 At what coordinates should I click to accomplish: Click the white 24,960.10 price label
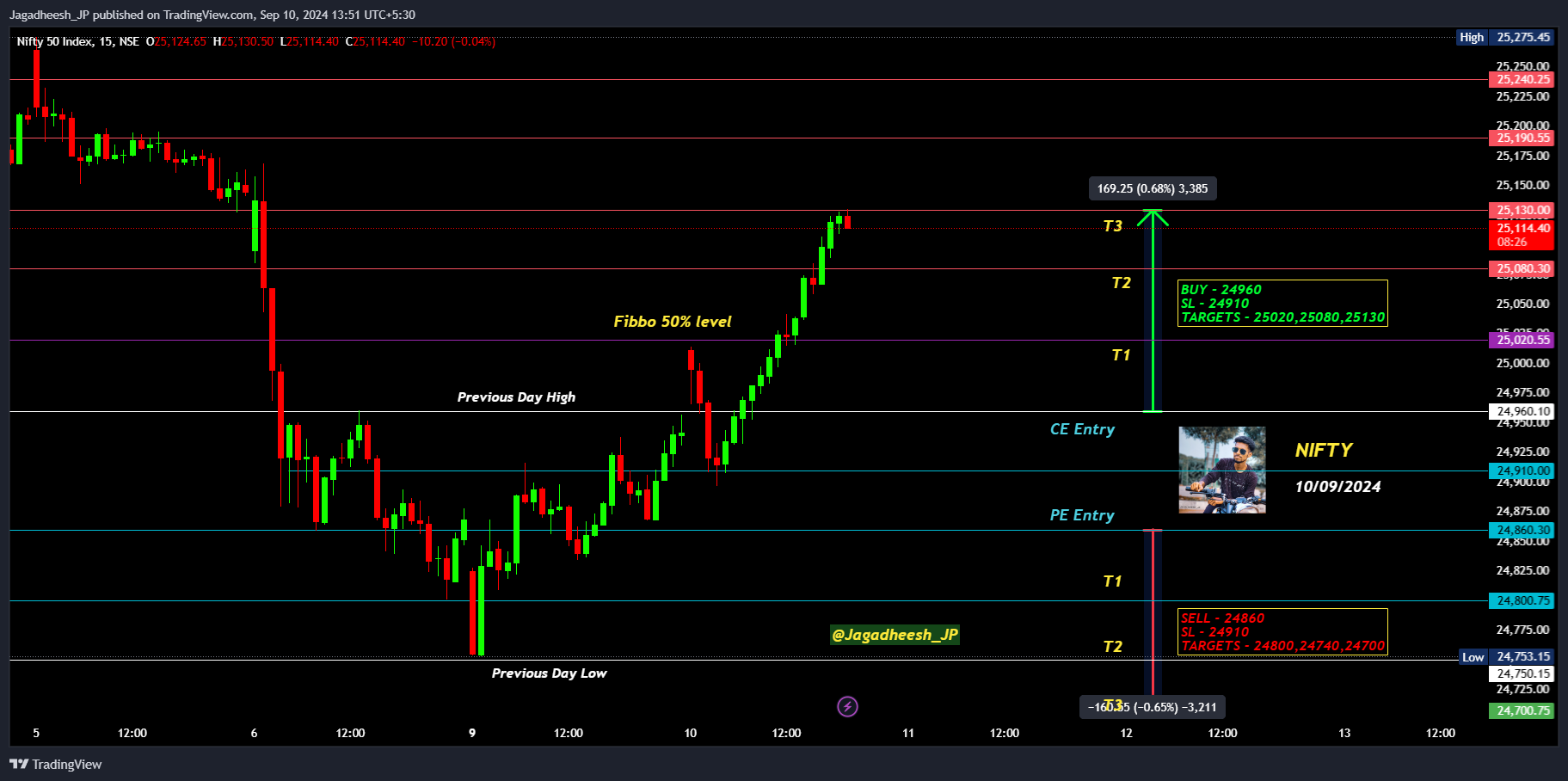coord(1522,411)
